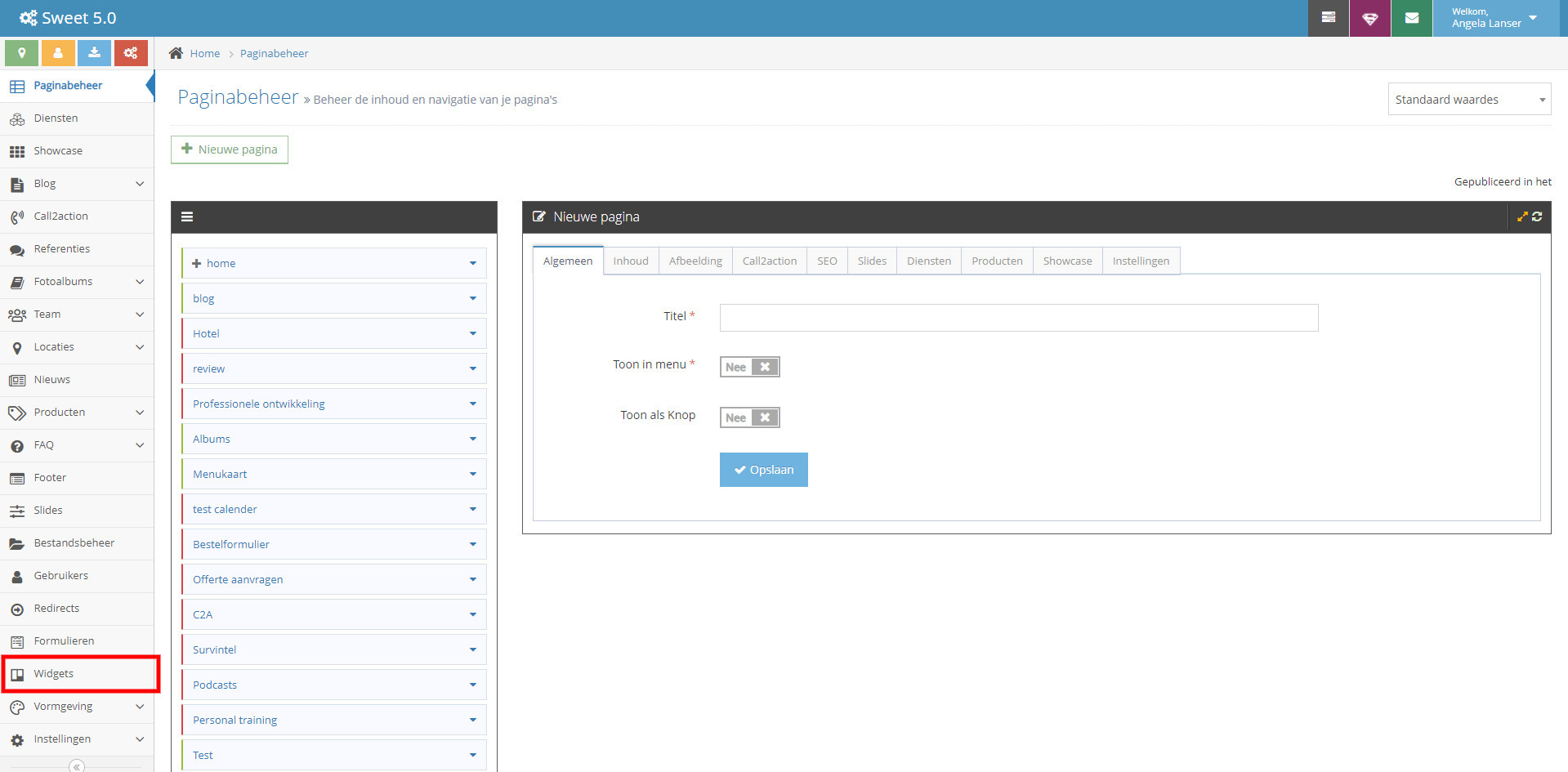The image size is (1568, 772).
Task: Open Bestandsbeheer in the sidebar
Action: pyautogui.click(x=77, y=543)
